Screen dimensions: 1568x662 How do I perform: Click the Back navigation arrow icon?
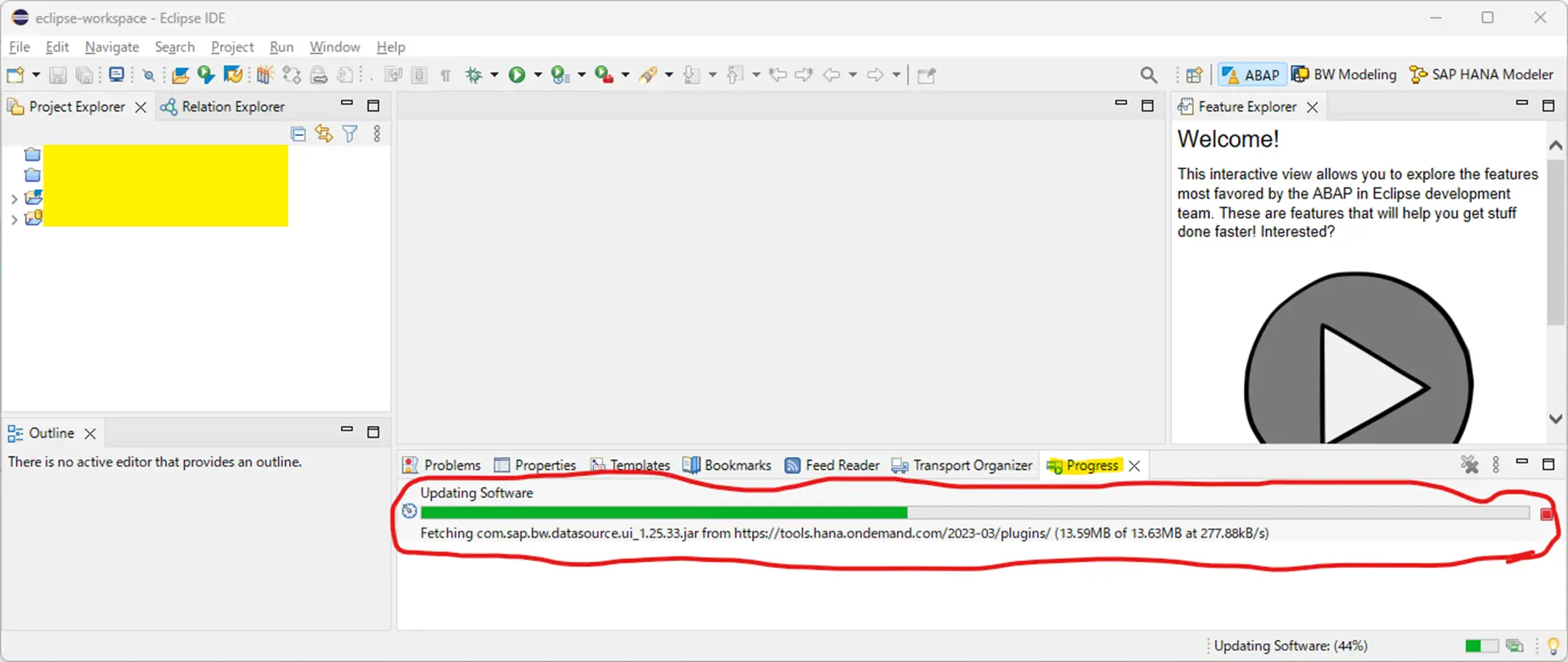(x=831, y=75)
